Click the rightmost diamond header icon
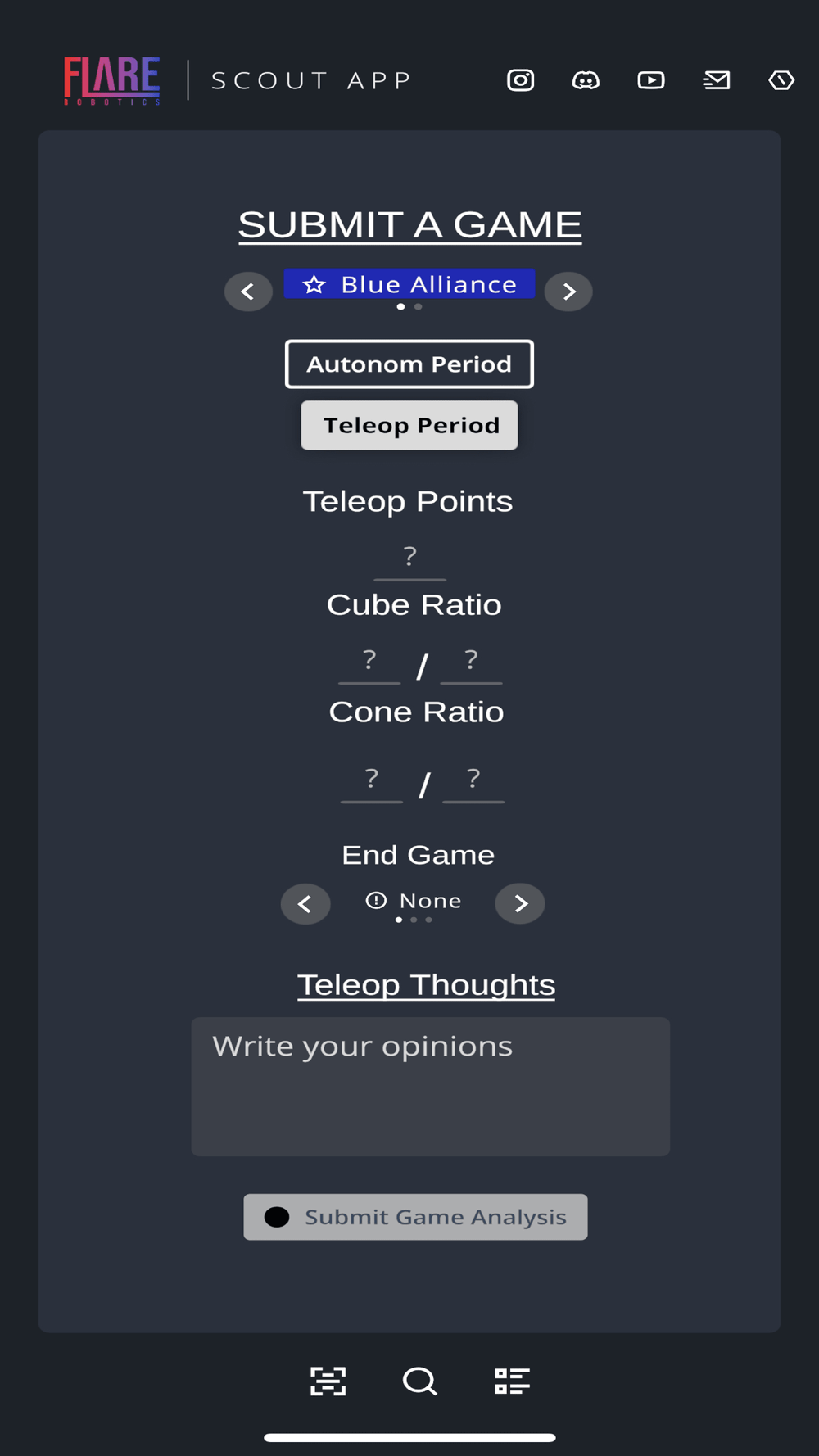The width and height of the screenshot is (819, 1456). pos(781,80)
